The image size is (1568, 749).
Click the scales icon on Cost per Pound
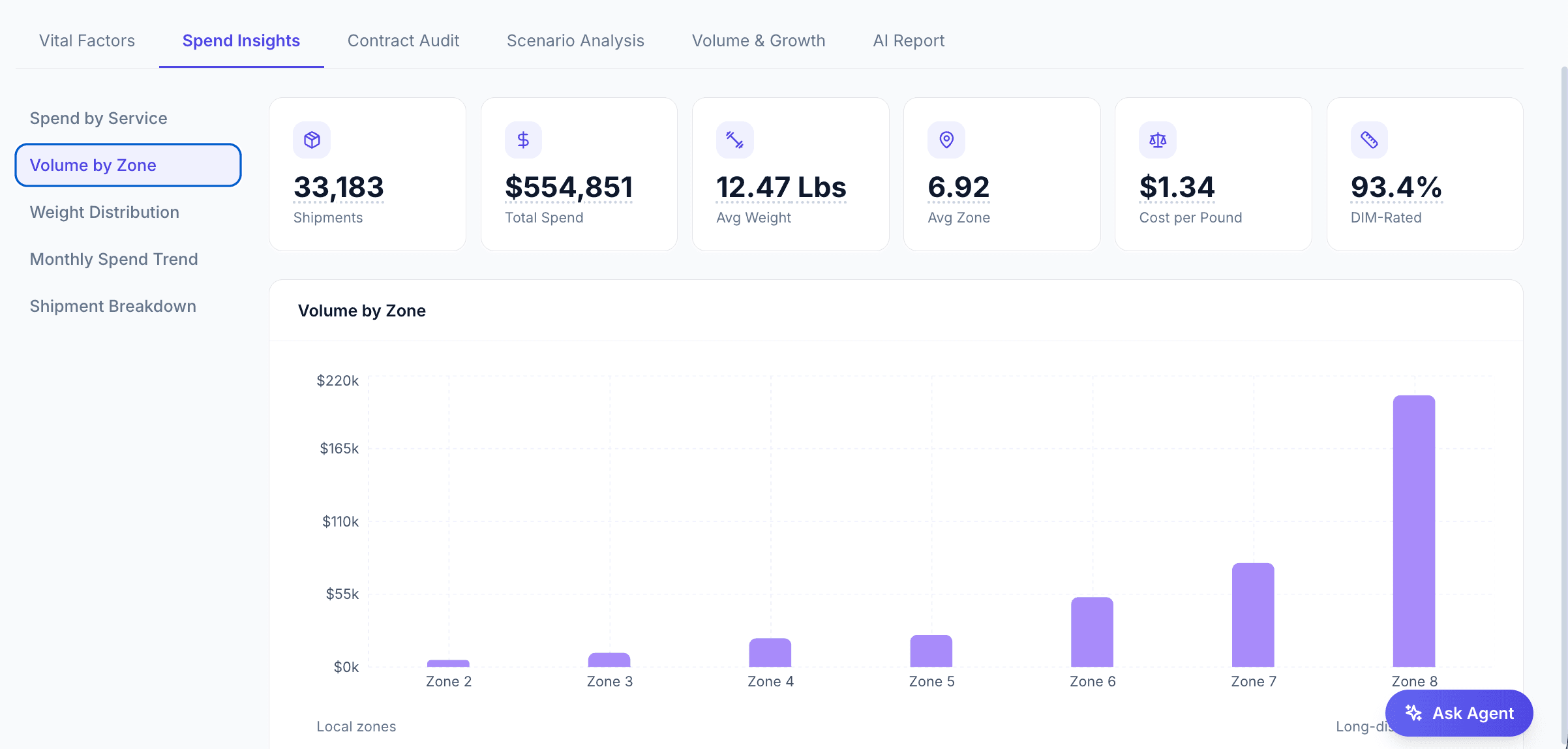1158,140
